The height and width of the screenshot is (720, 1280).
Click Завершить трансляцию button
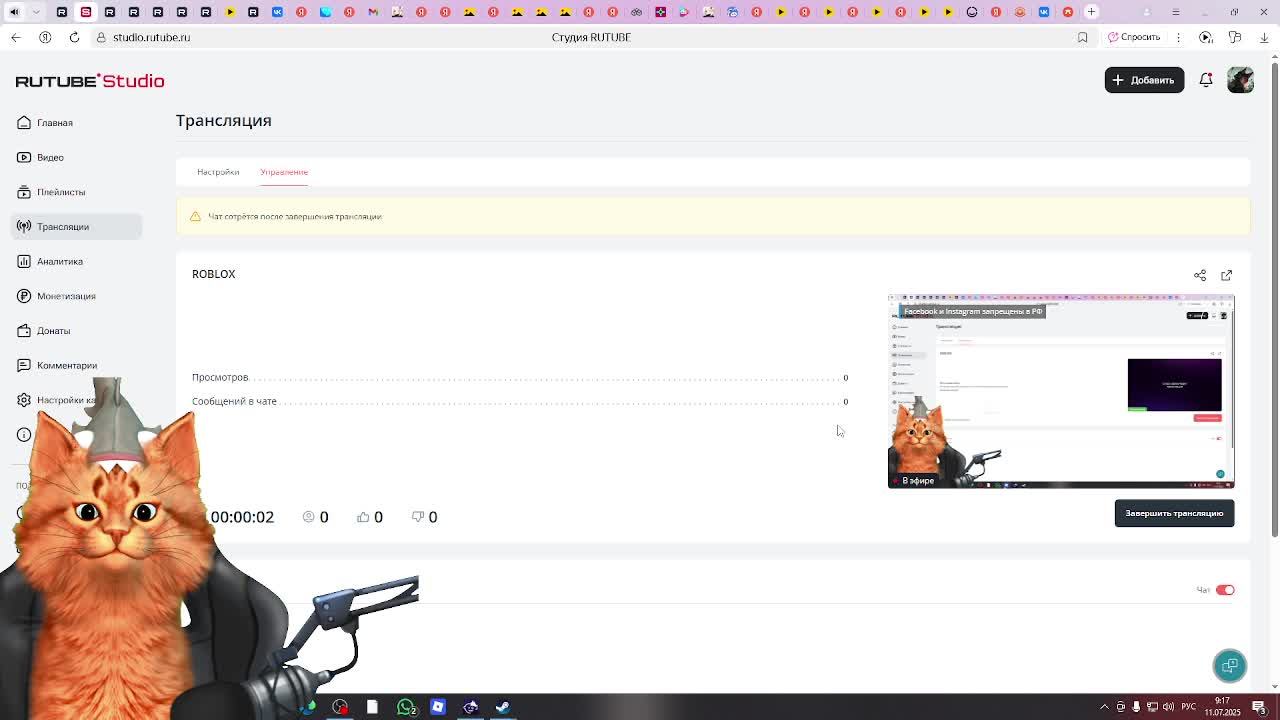[x=1174, y=513]
